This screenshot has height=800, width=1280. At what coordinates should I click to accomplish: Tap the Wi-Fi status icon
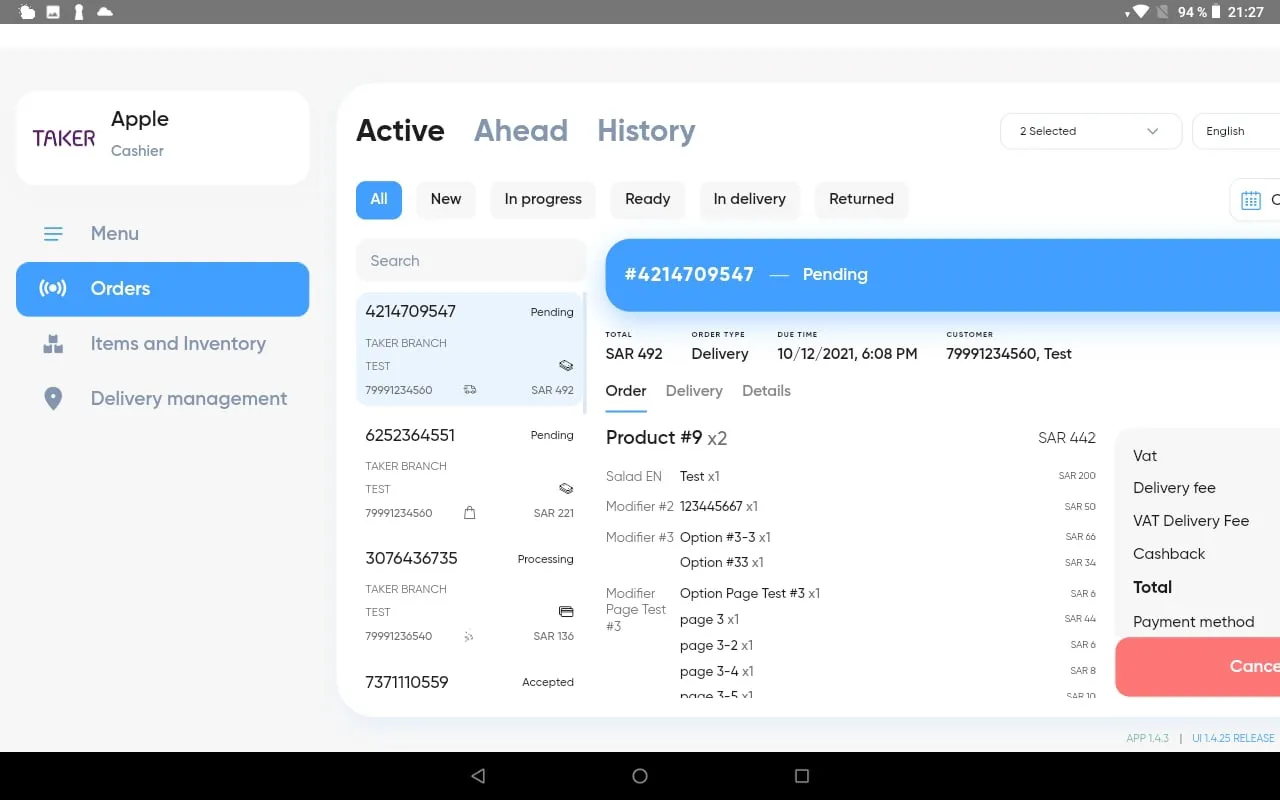(x=1140, y=12)
